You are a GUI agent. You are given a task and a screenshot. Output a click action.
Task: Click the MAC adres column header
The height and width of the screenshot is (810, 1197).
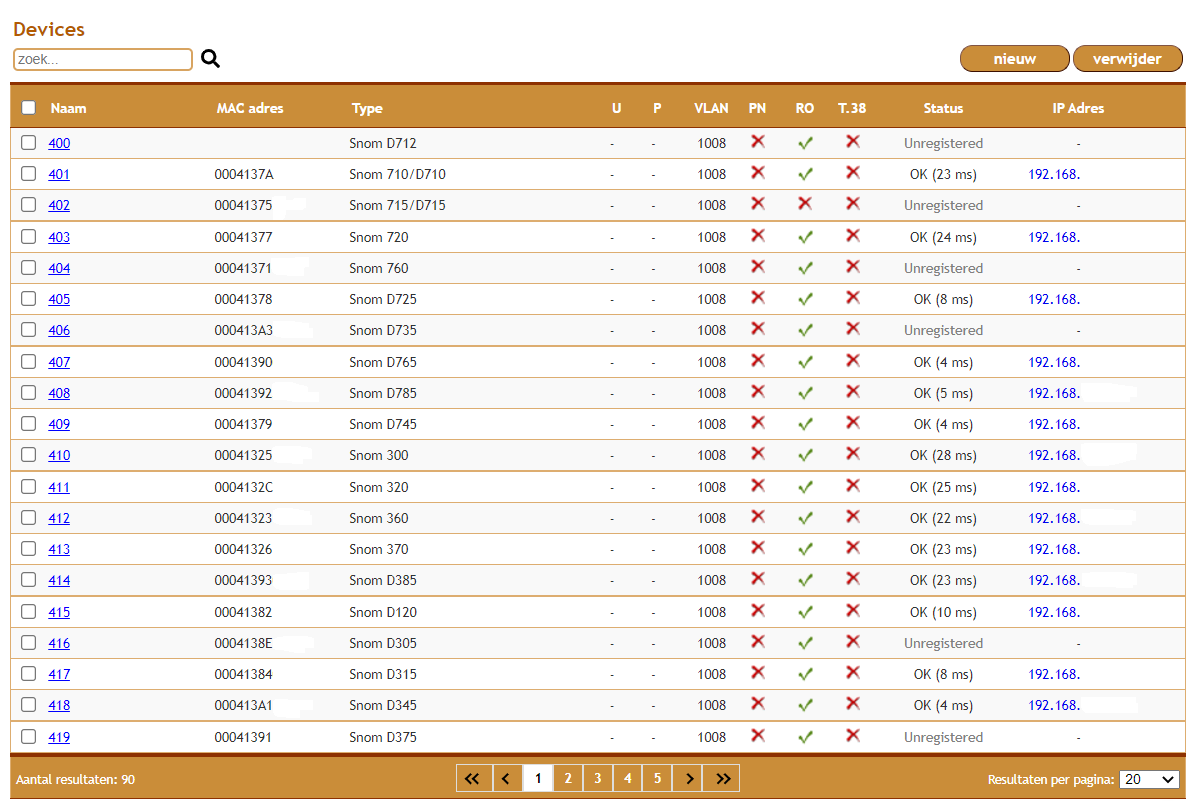click(250, 108)
